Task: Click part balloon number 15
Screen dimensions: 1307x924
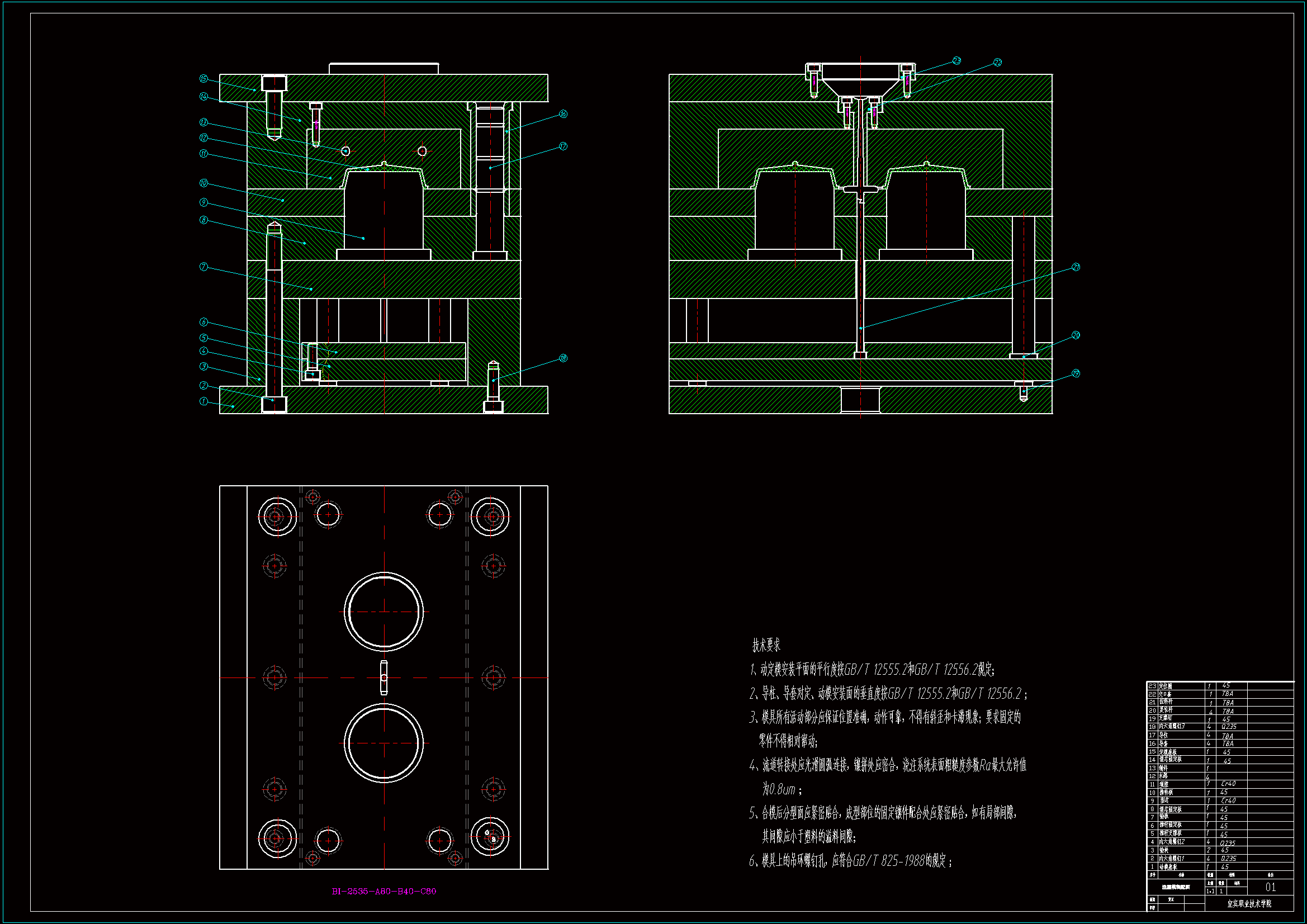Action: (203, 79)
